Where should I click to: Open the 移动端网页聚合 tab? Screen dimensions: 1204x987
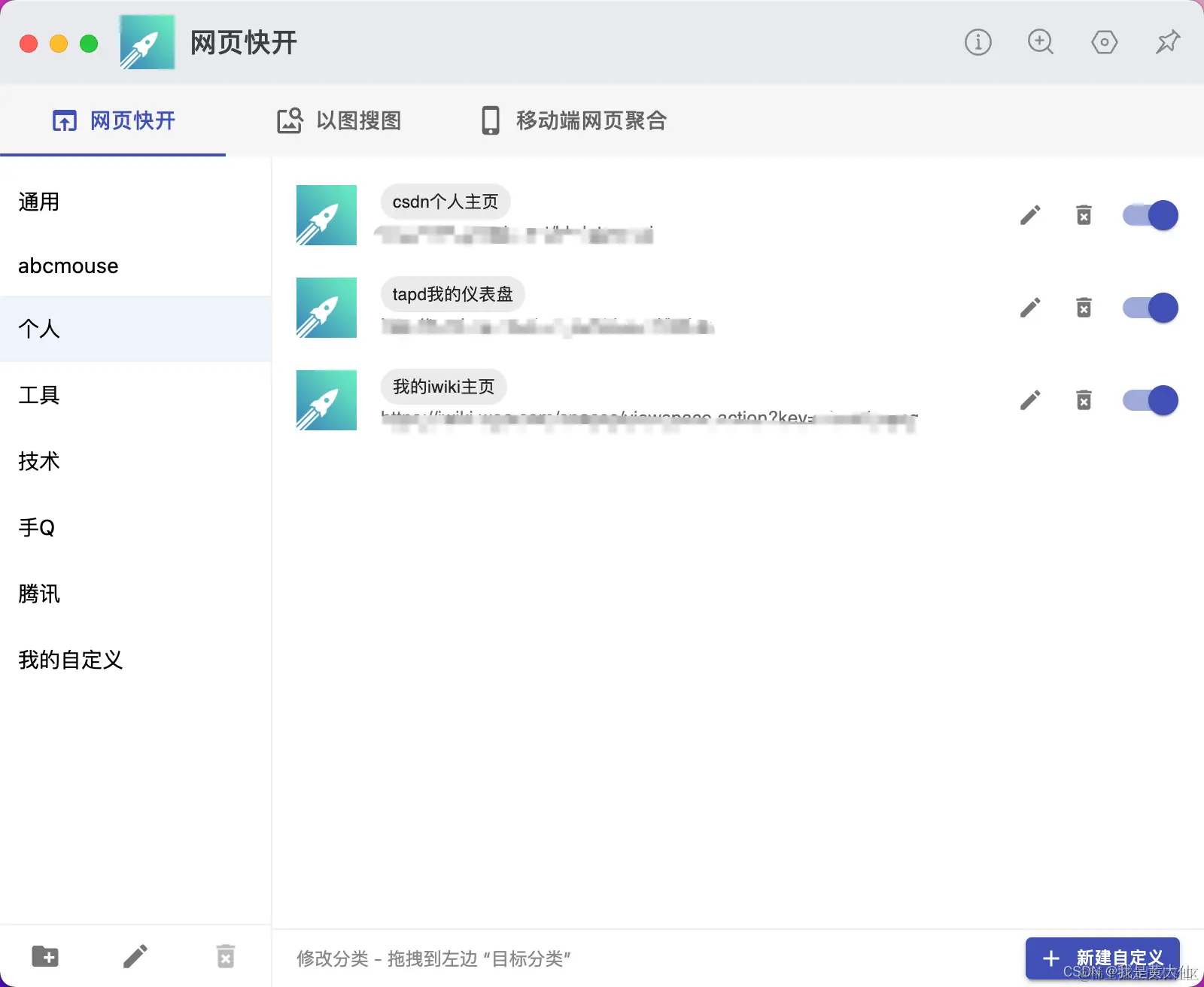point(572,120)
